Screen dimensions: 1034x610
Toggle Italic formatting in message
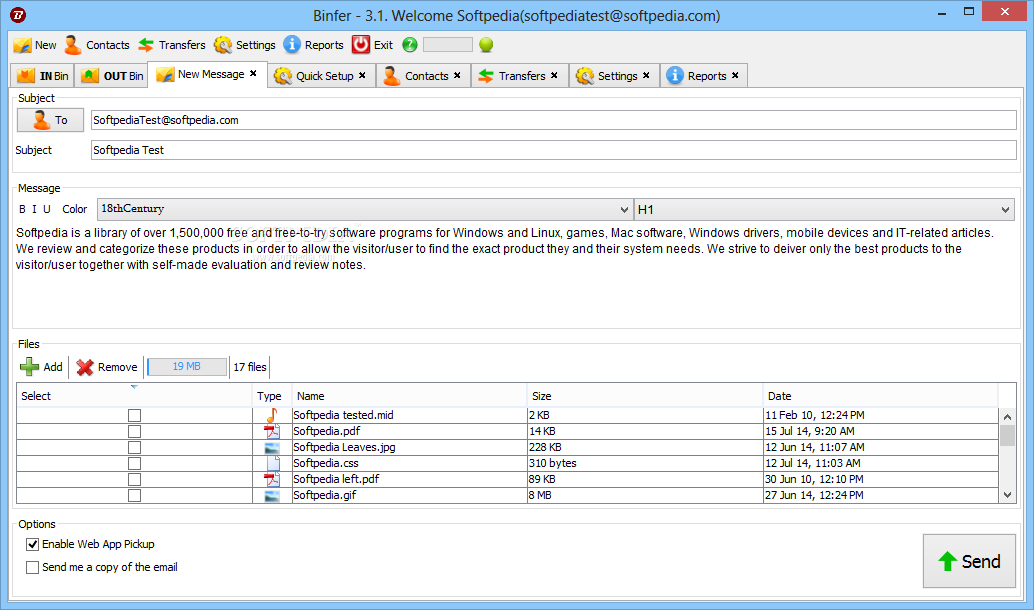(34, 209)
